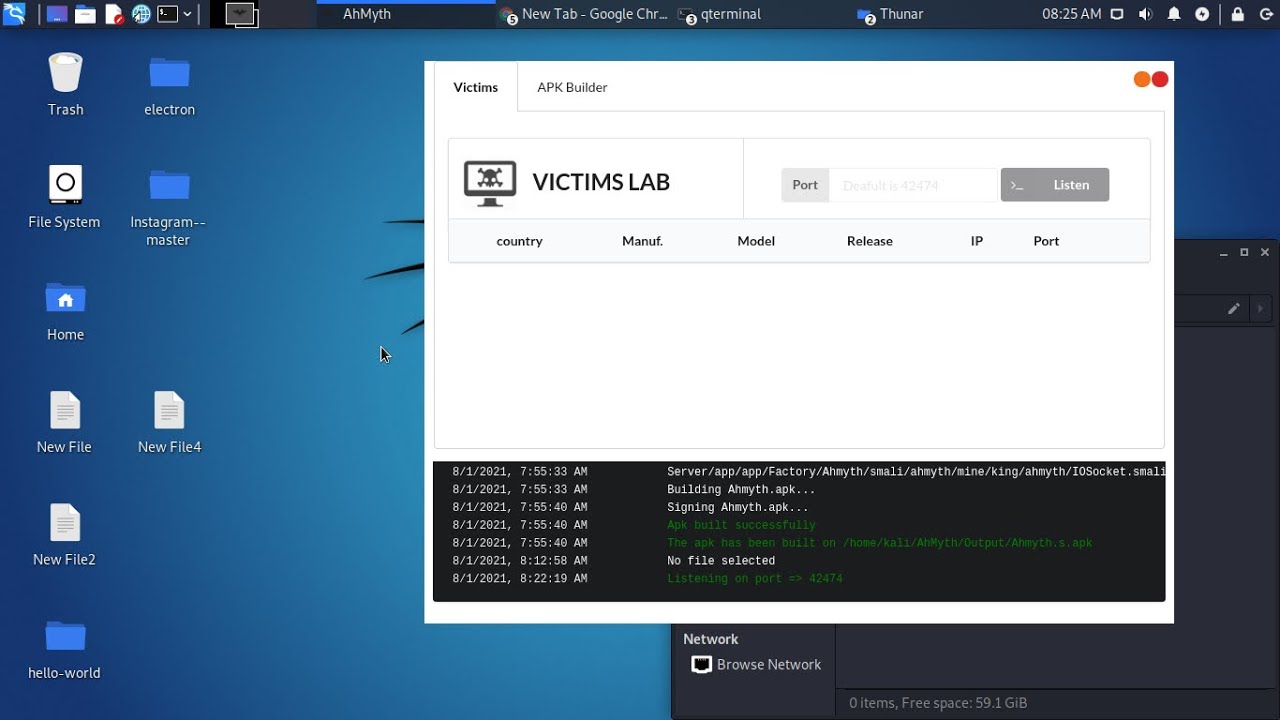Viewport: 1280px width, 720px height.
Task: Open the Trash desktop icon
Action: pyautogui.click(x=65, y=84)
